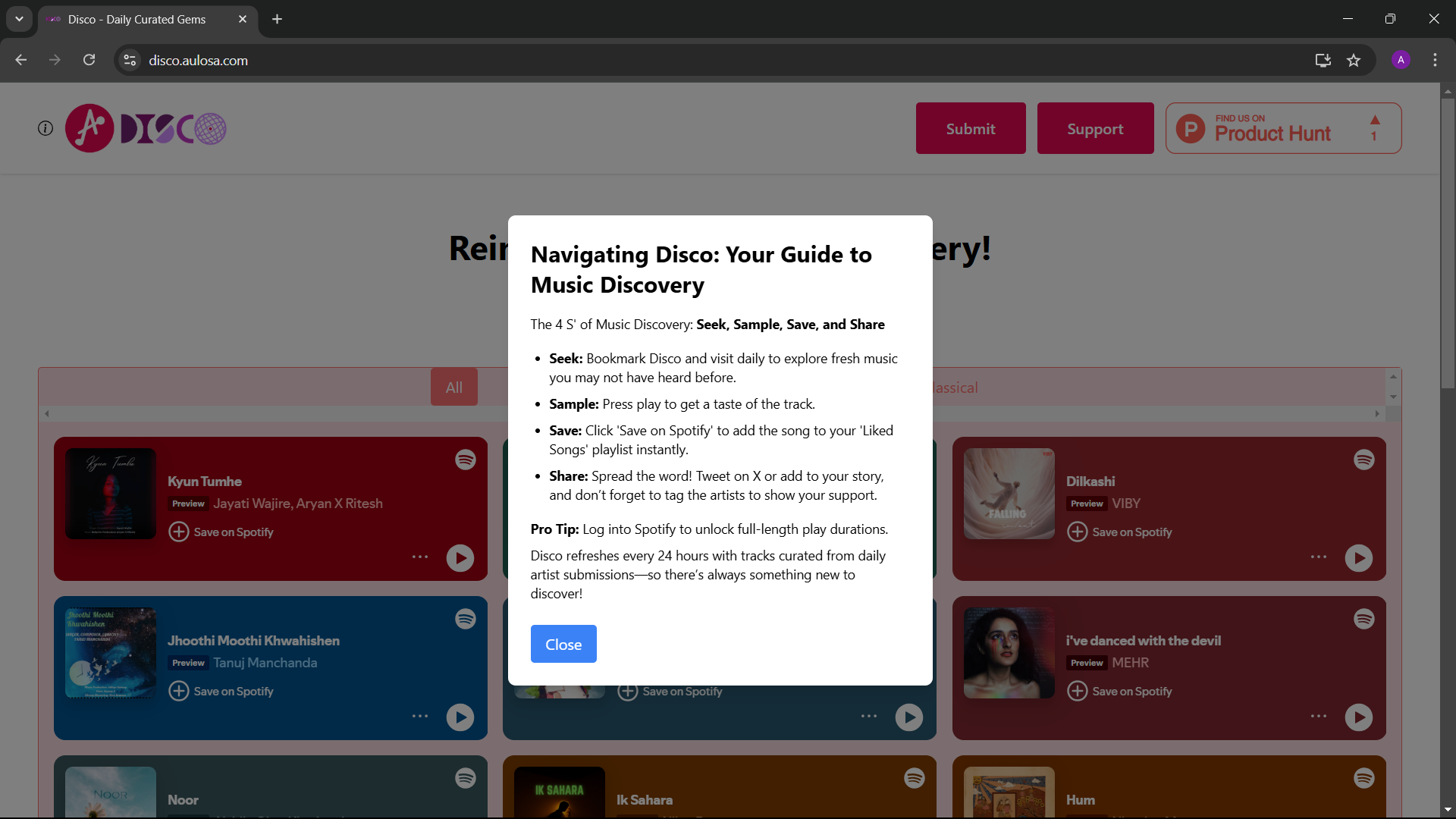This screenshot has width=1456, height=819.
Task: Save Jhoothi Moothi Khwahishen on Spotify
Action: pyautogui.click(x=221, y=691)
